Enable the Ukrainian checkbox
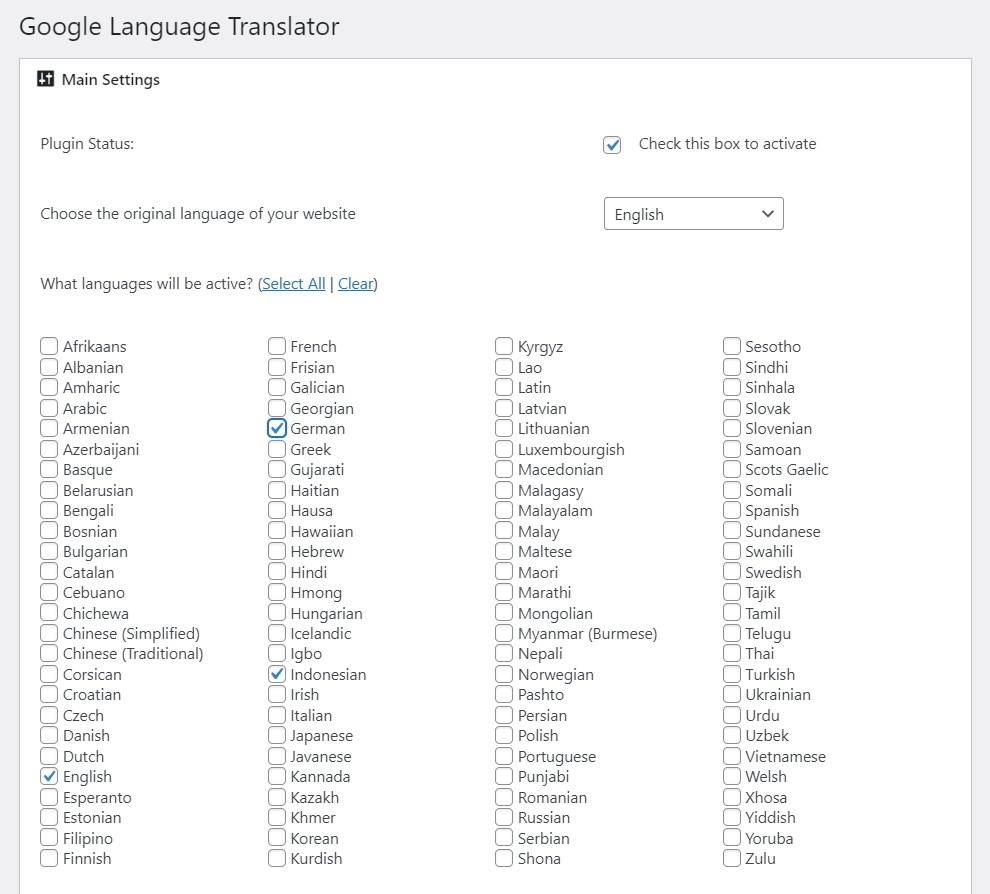This screenshot has width=990, height=894. (x=731, y=694)
